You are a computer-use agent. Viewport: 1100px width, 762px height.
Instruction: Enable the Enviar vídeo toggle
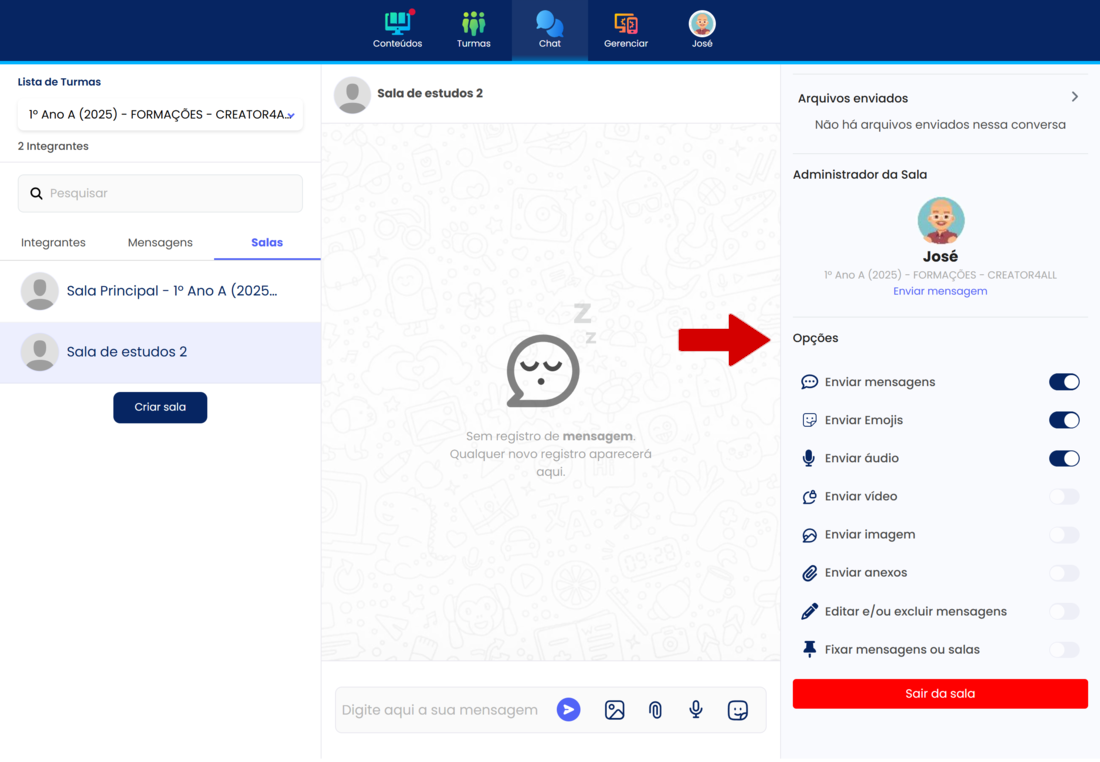pyautogui.click(x=1063, y=497)
